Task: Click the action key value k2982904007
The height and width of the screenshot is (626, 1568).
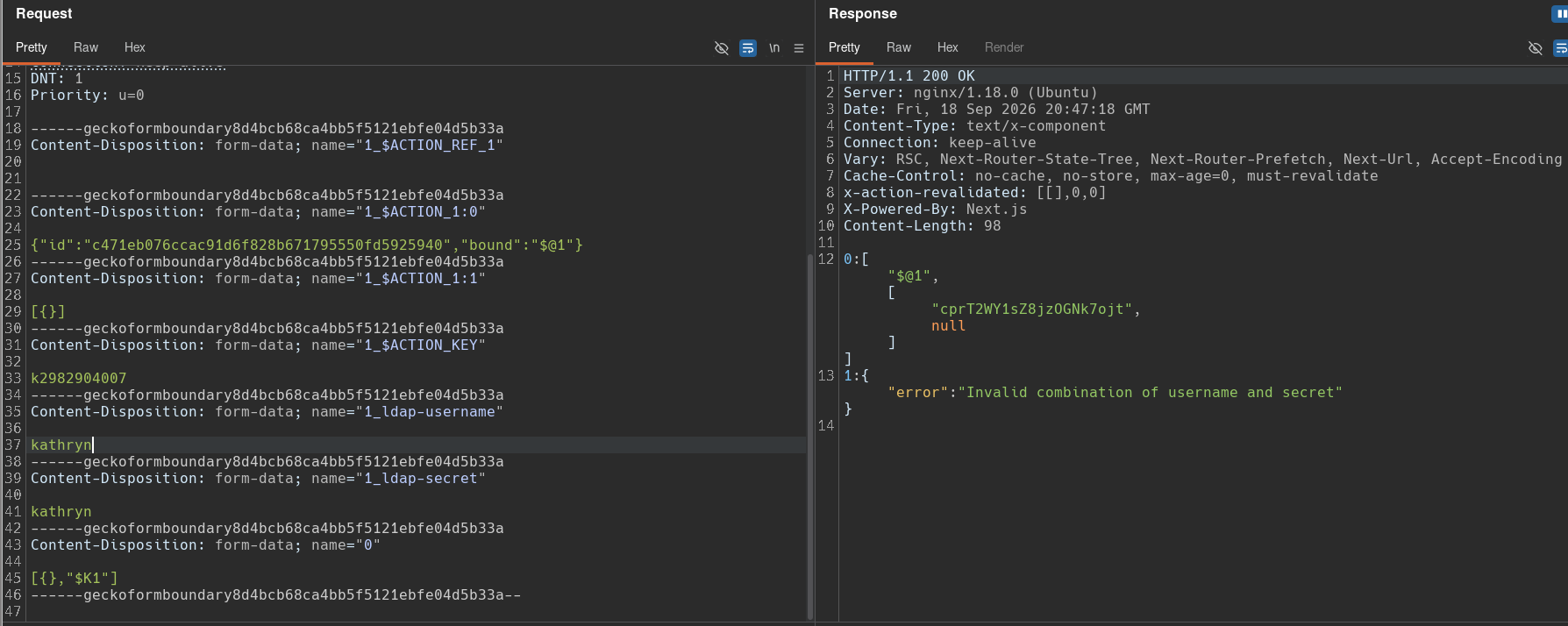Action: [x=79, y=379]
